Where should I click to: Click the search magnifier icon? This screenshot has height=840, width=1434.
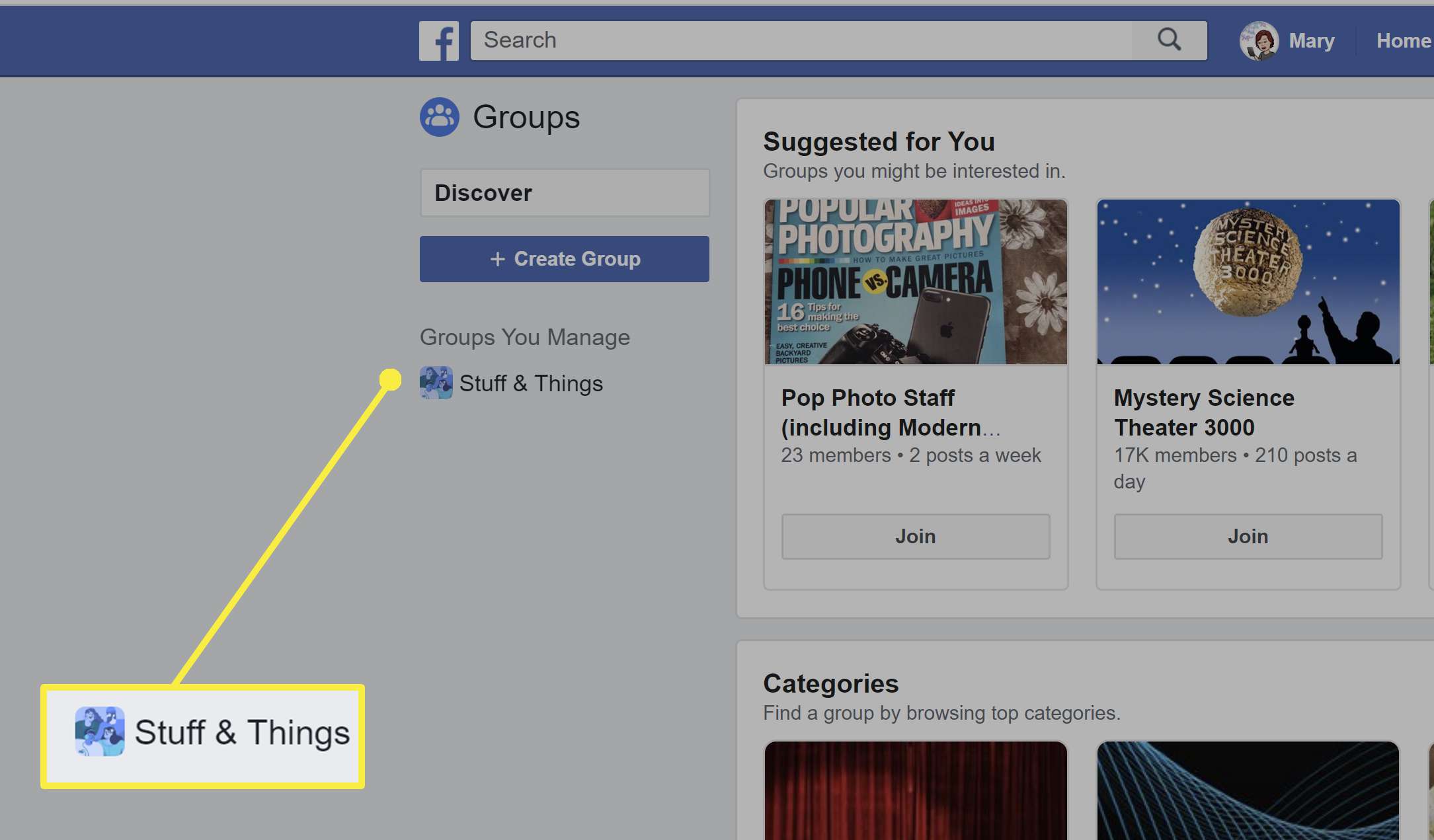(1169, 40)
